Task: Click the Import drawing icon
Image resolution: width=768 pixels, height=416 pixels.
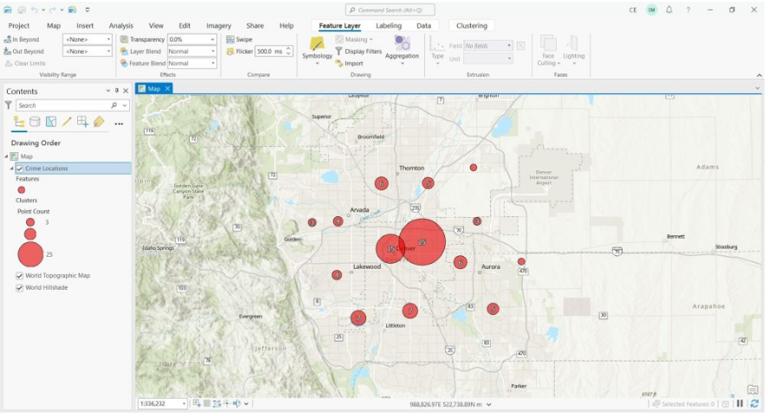Action: (338, 63)
